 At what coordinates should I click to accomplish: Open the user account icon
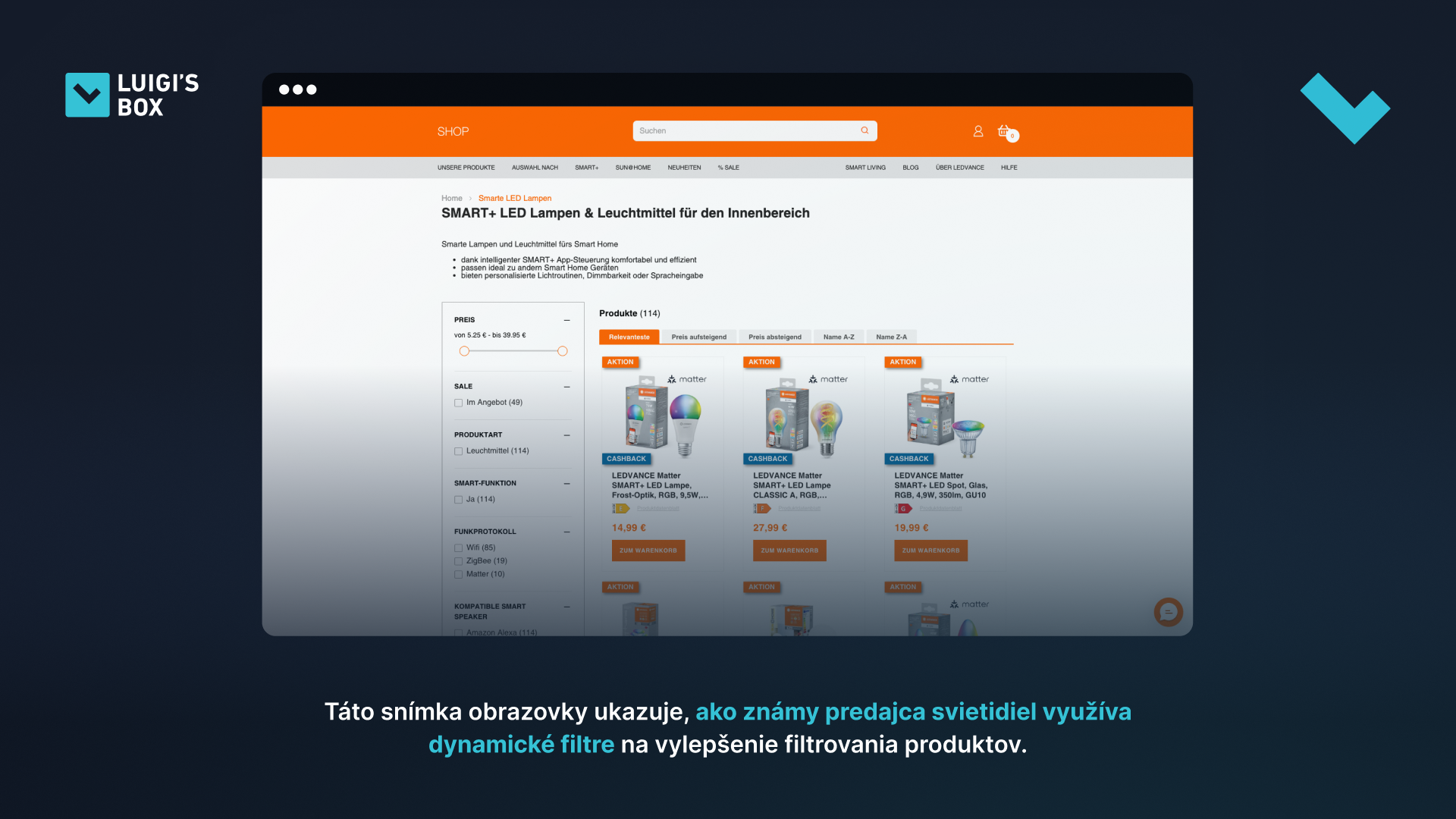click(978, 131)
